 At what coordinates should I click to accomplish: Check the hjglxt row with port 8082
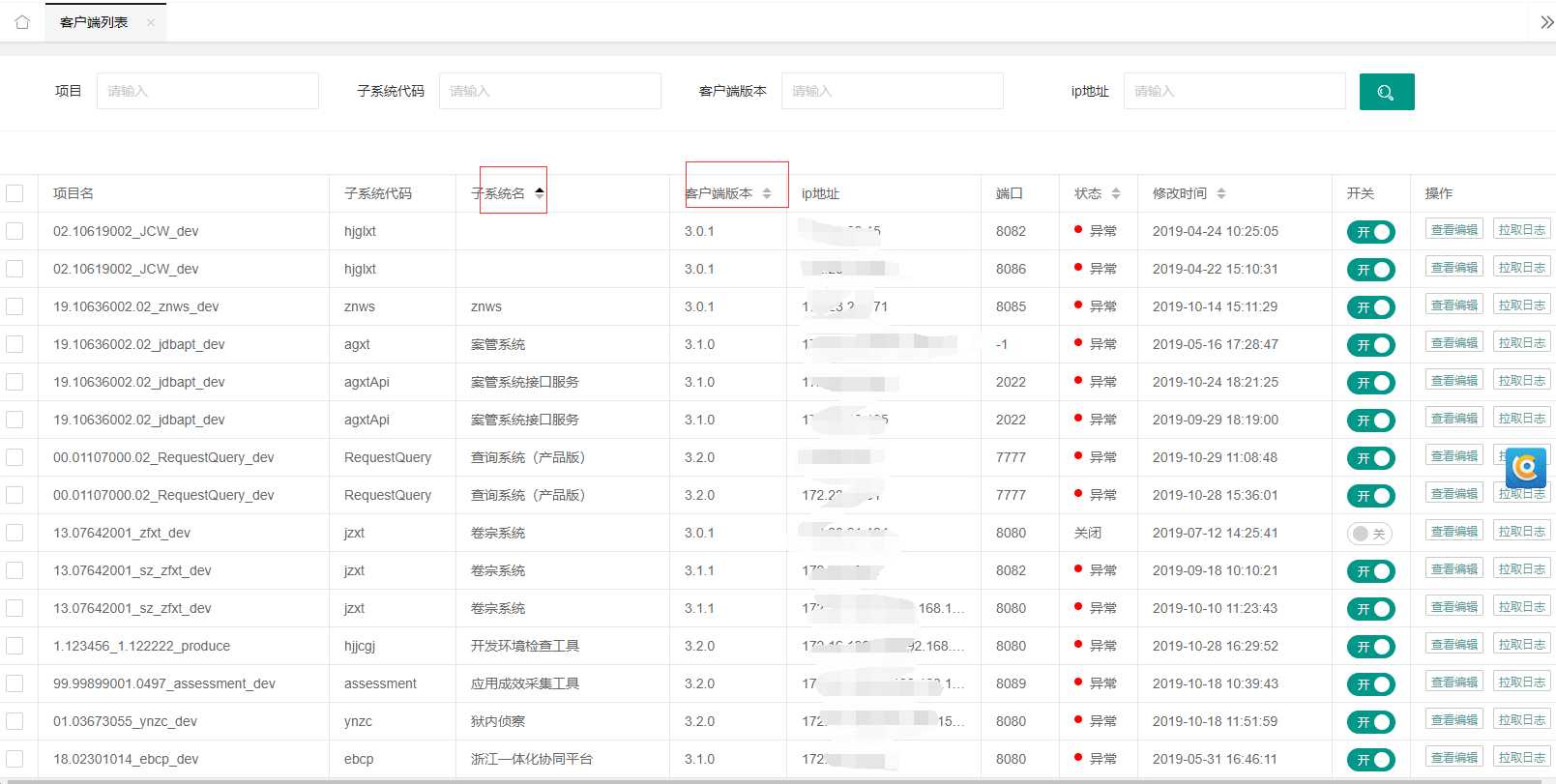(x=15, y=231)
